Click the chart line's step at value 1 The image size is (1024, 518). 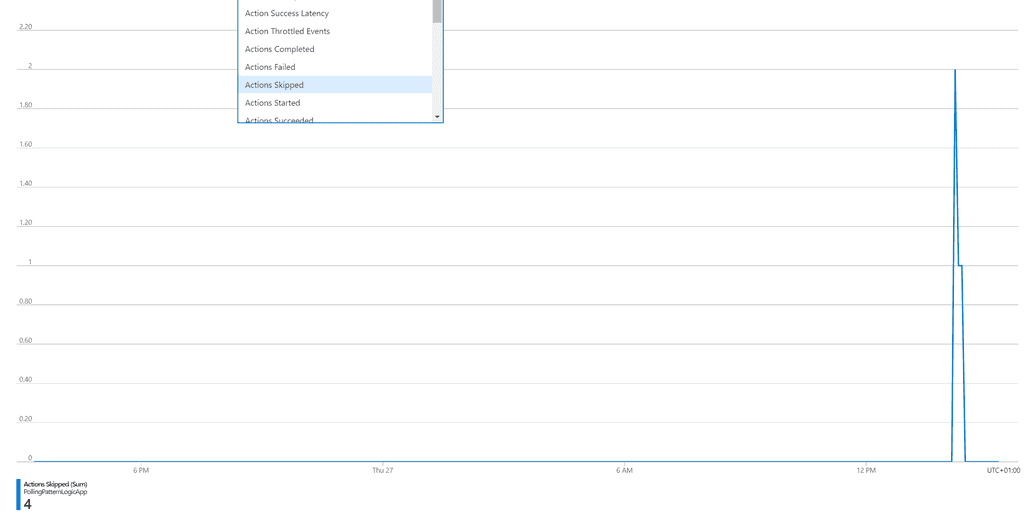(x=960, y=265)
